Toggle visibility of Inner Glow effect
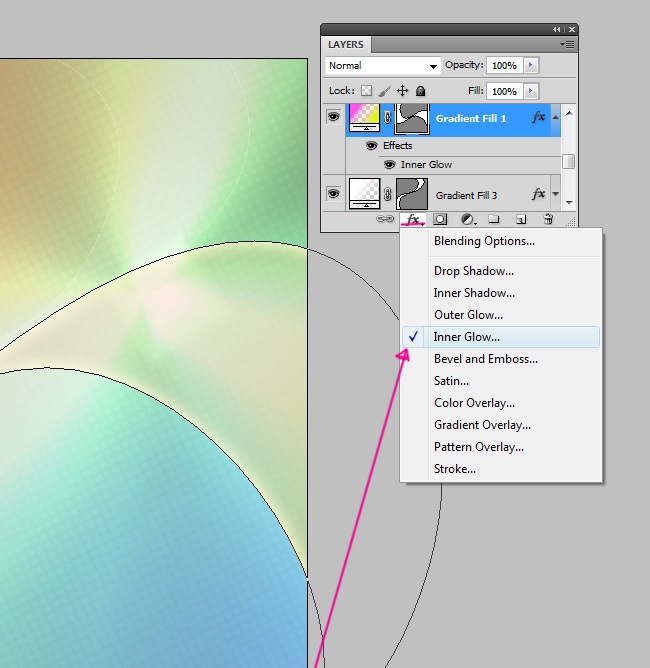Image resolution: width=650 pixels, height=668 pixels. pos(390,164)
